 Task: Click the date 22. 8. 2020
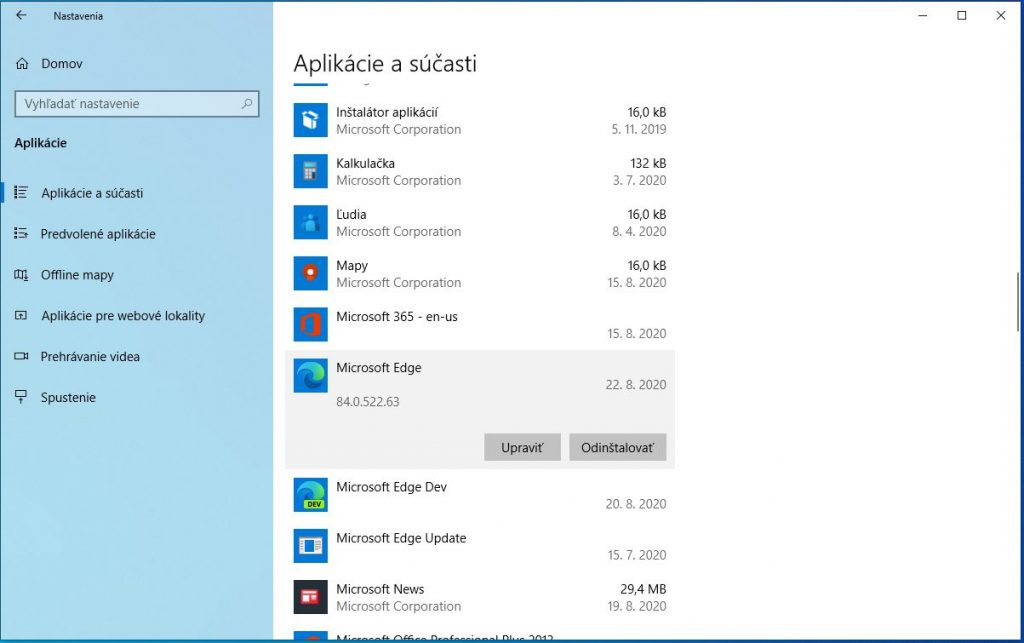[636, 384]
